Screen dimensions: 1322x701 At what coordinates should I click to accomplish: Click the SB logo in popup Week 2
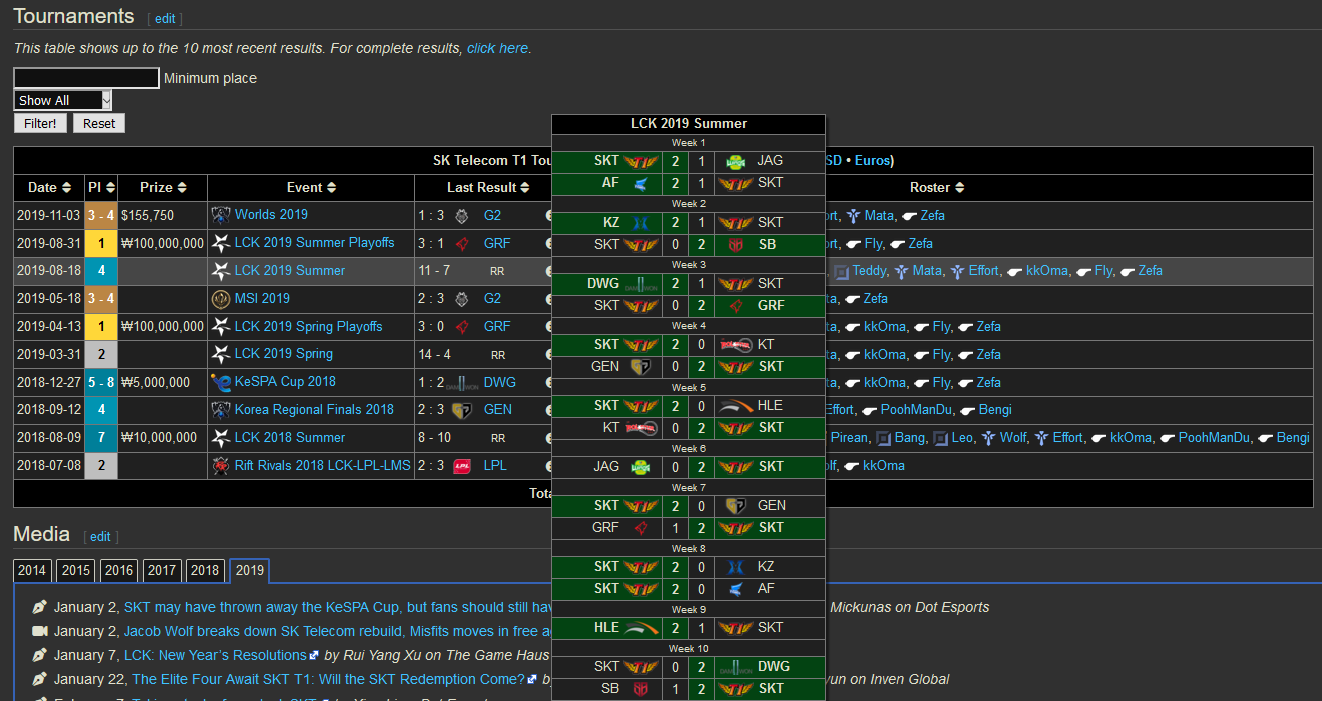[736, 245]
